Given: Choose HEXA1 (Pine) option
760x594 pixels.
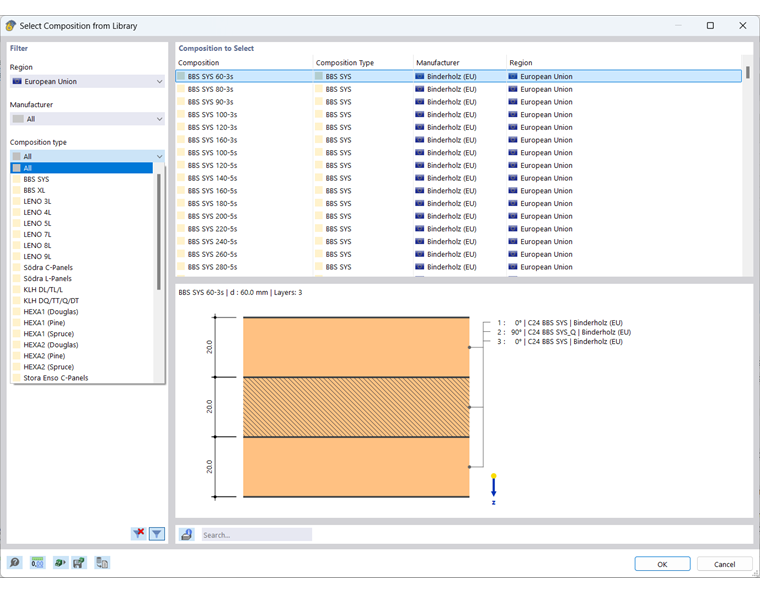Looking at the screenshot, I should click(x=81, y=323).
